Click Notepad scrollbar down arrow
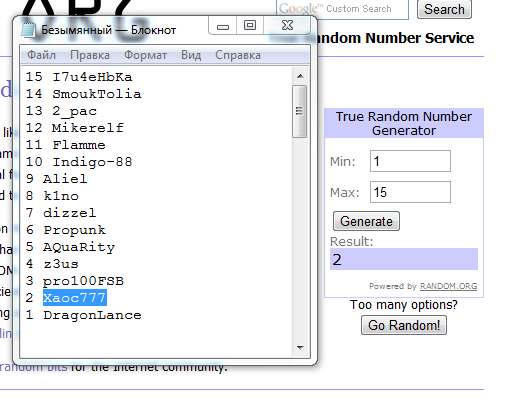 tap(300, 348)
